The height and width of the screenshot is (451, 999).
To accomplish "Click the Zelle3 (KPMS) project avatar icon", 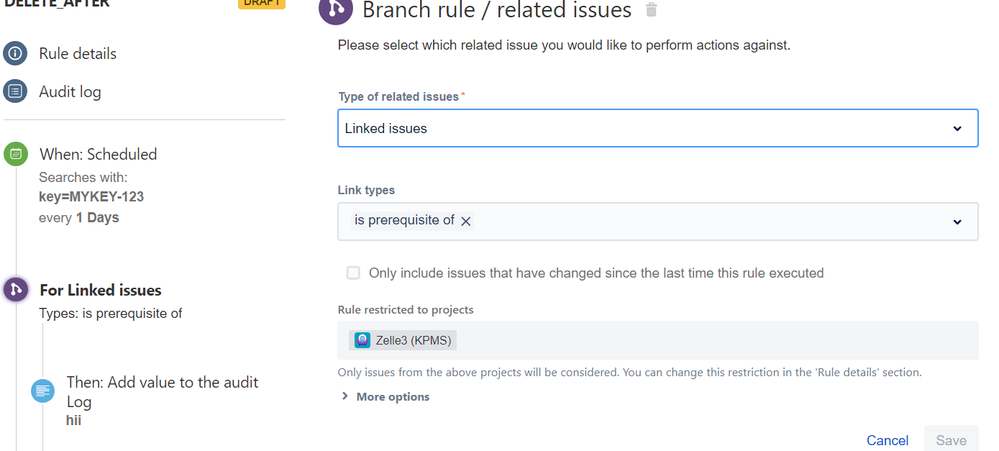I will point(363,340).
